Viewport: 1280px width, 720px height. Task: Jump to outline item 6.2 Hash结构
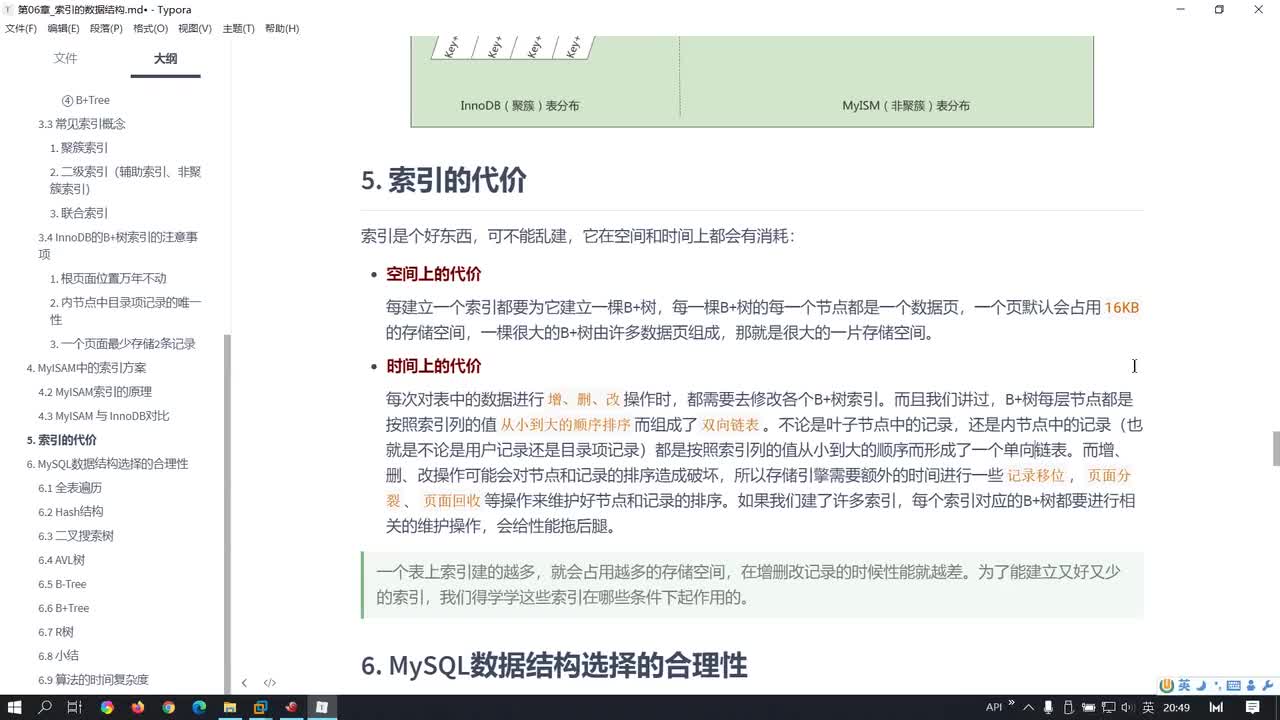tap(71, 512)
